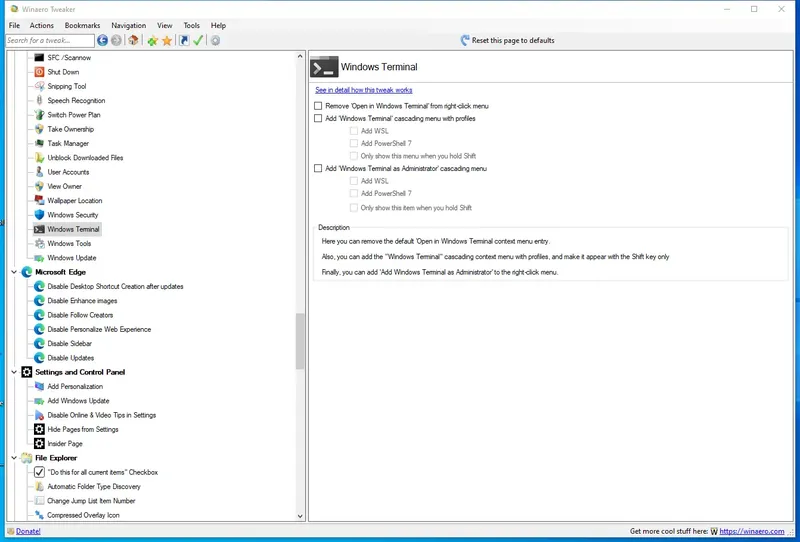Viewport: 800px width, 542px height.
Task: Click the Search for a tweak field
Action: [50, 40]
